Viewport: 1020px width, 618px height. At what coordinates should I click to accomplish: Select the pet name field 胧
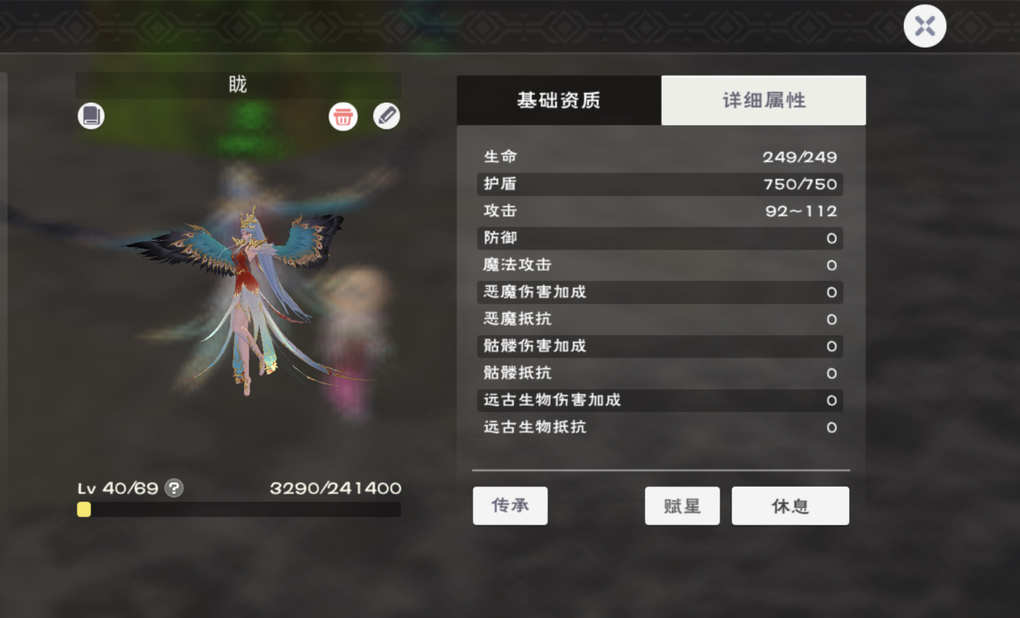pyautogui.click(x=238, y=85)
